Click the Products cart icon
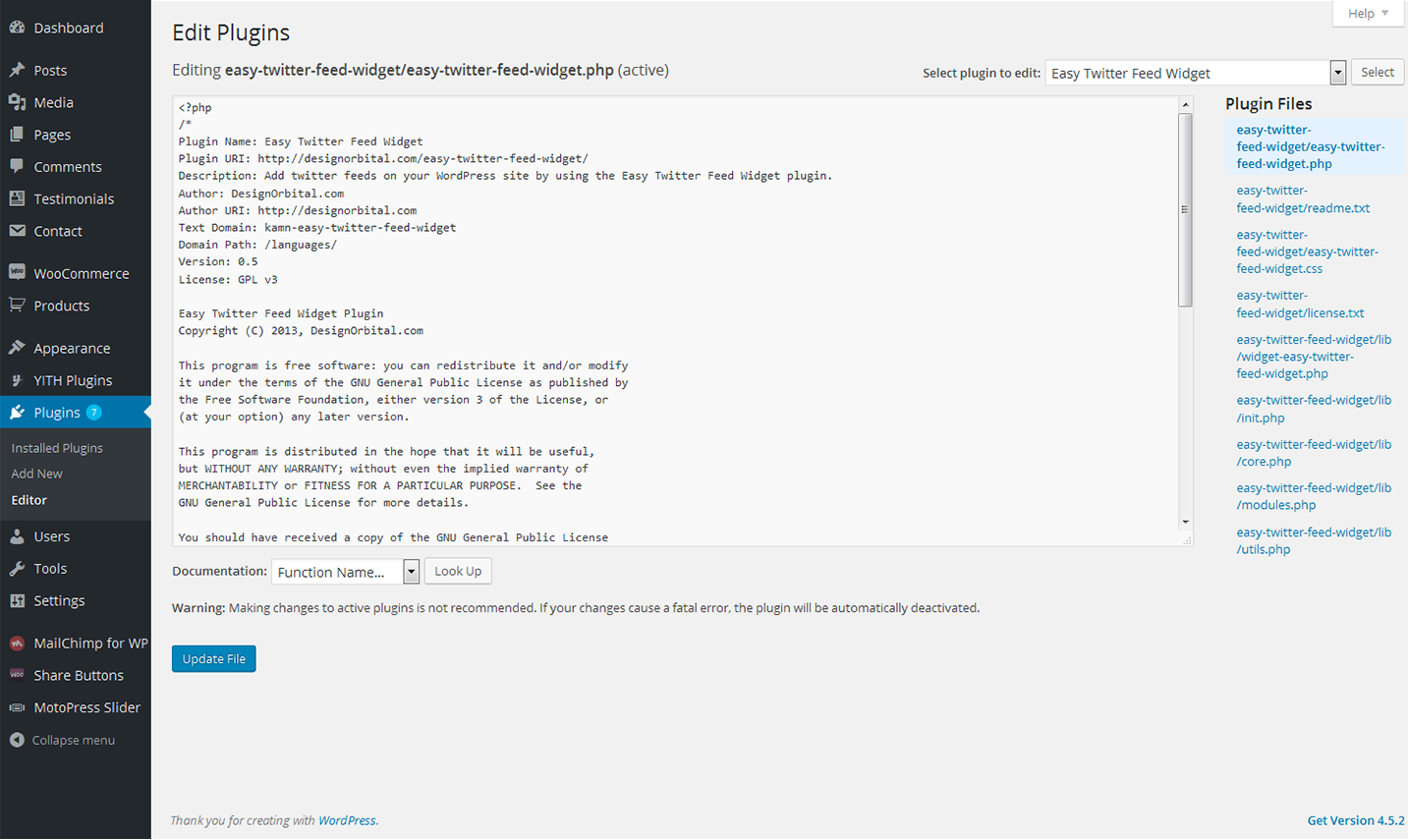The height and width of the screenshot is (840, 1408). tap(17, 305)
